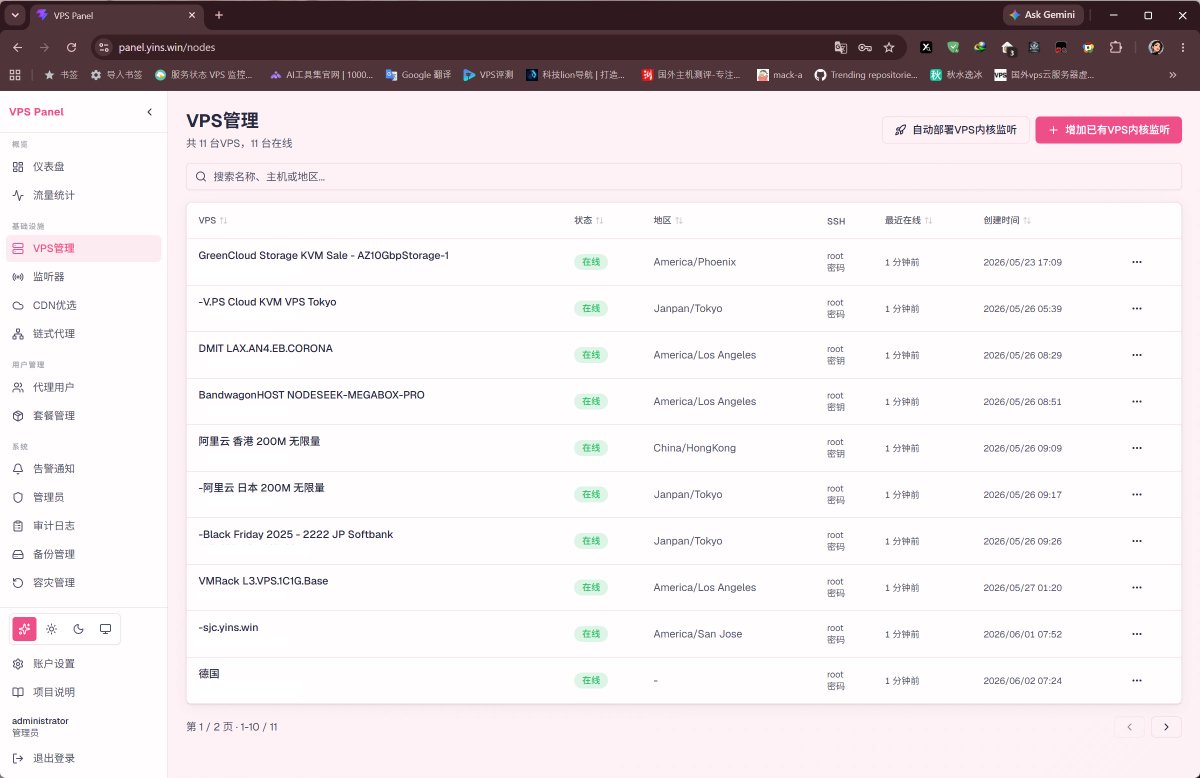
Task: Go to next page arrow
Action: pyautogui.click(x=1166, y=727)
